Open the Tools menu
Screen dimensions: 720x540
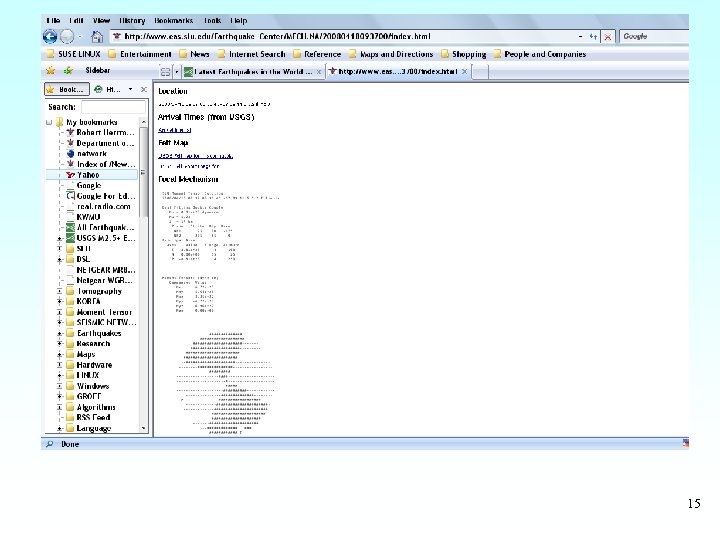(212, 20)
